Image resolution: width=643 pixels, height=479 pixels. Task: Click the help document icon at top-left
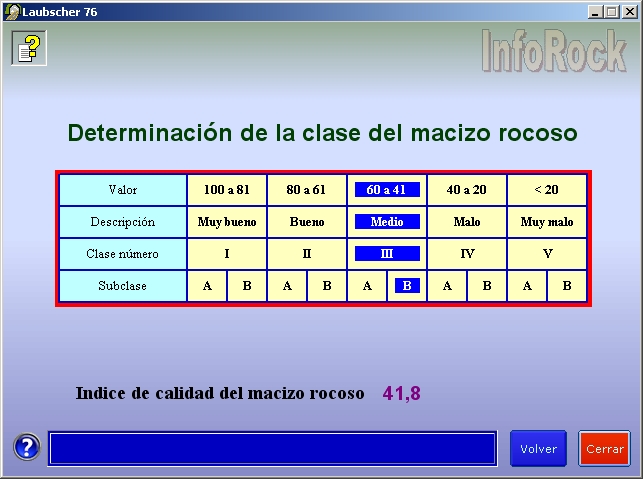click(29, 47)
